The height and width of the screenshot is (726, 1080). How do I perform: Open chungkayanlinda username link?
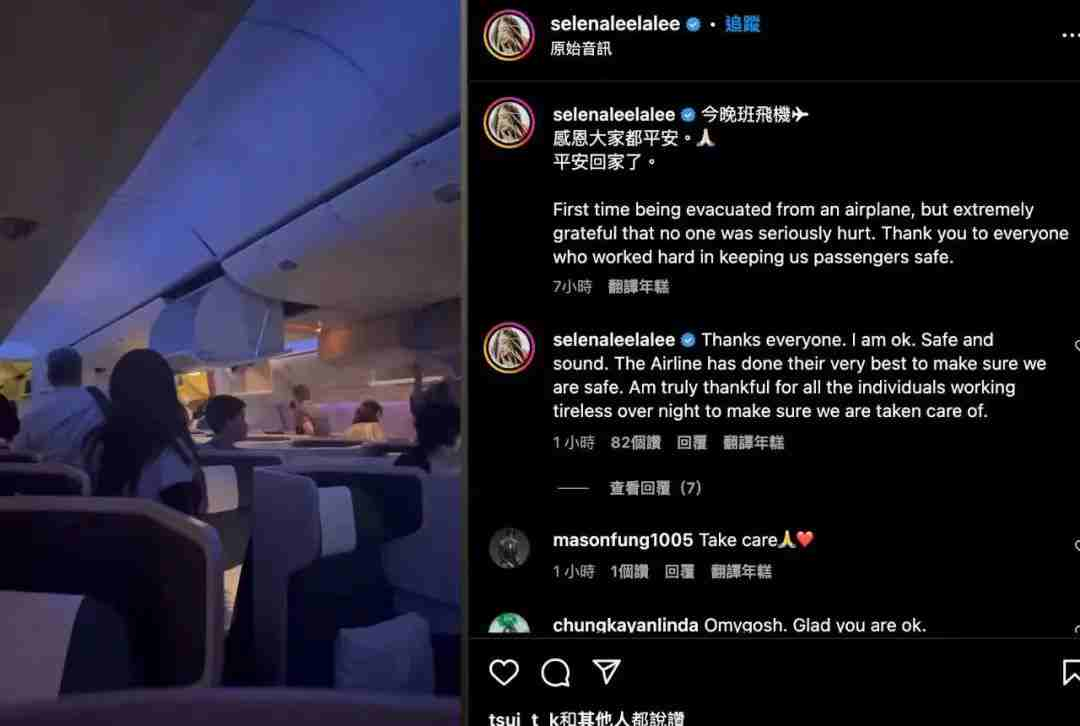click(625, 625)
